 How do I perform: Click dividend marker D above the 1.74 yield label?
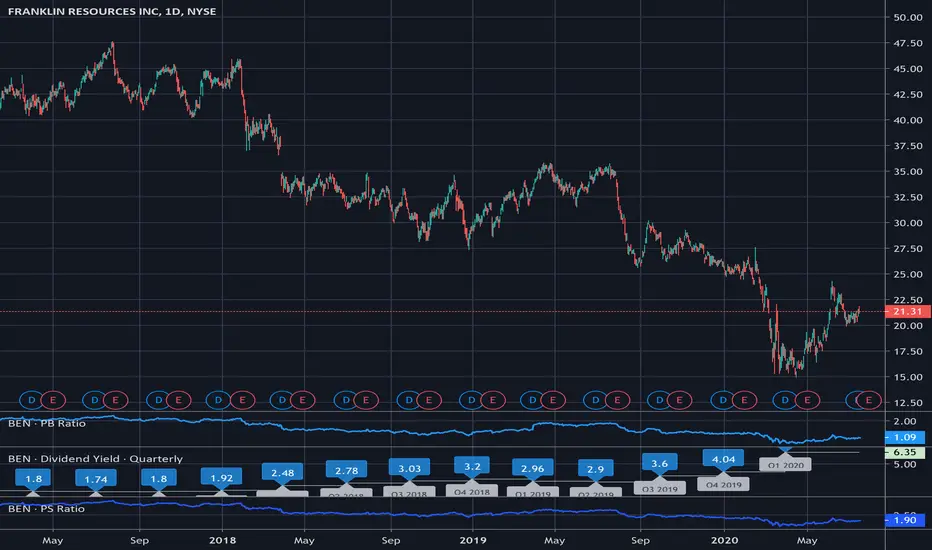95,400
